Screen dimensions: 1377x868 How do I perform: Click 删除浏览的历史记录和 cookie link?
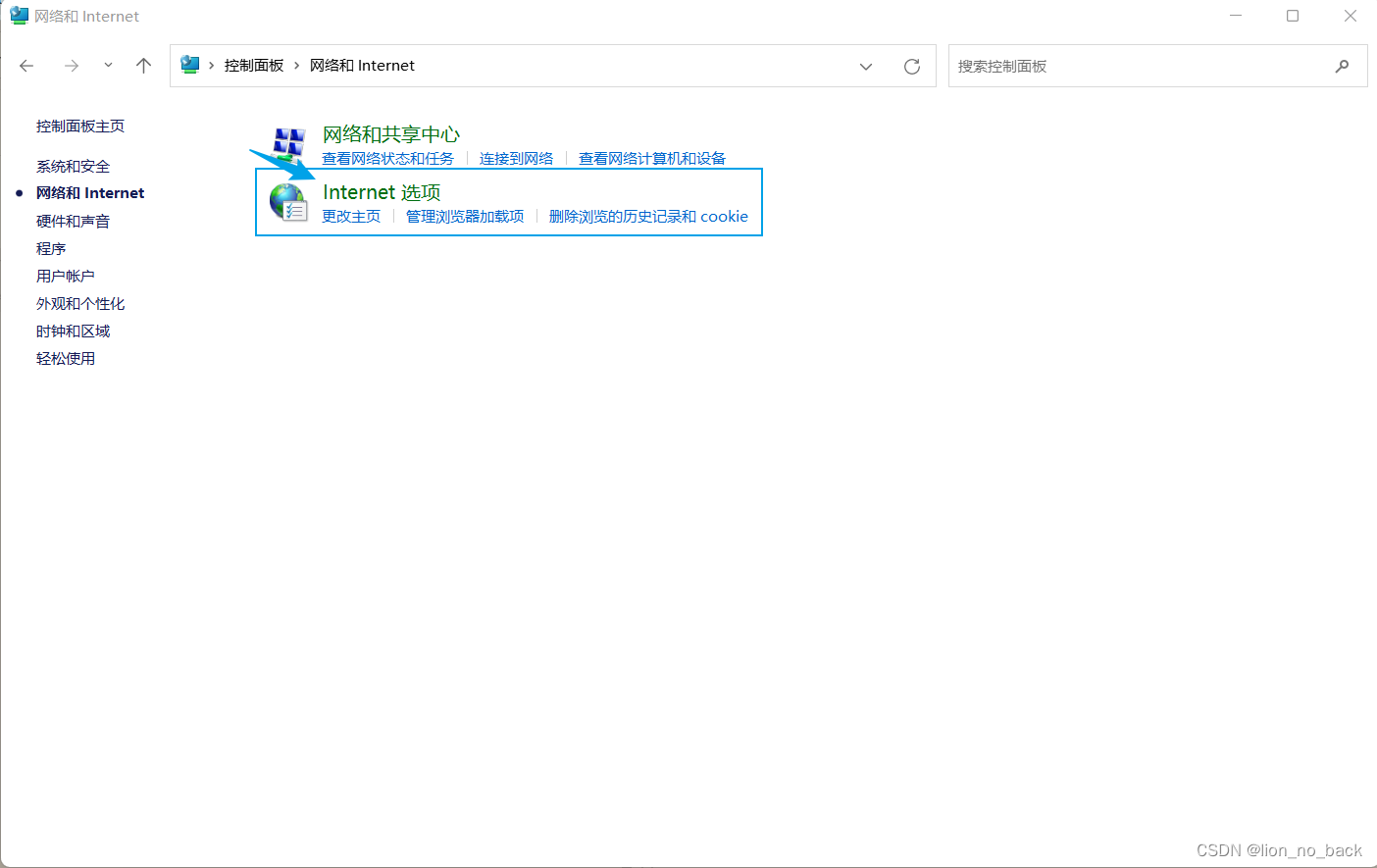(x=648, y=217)
